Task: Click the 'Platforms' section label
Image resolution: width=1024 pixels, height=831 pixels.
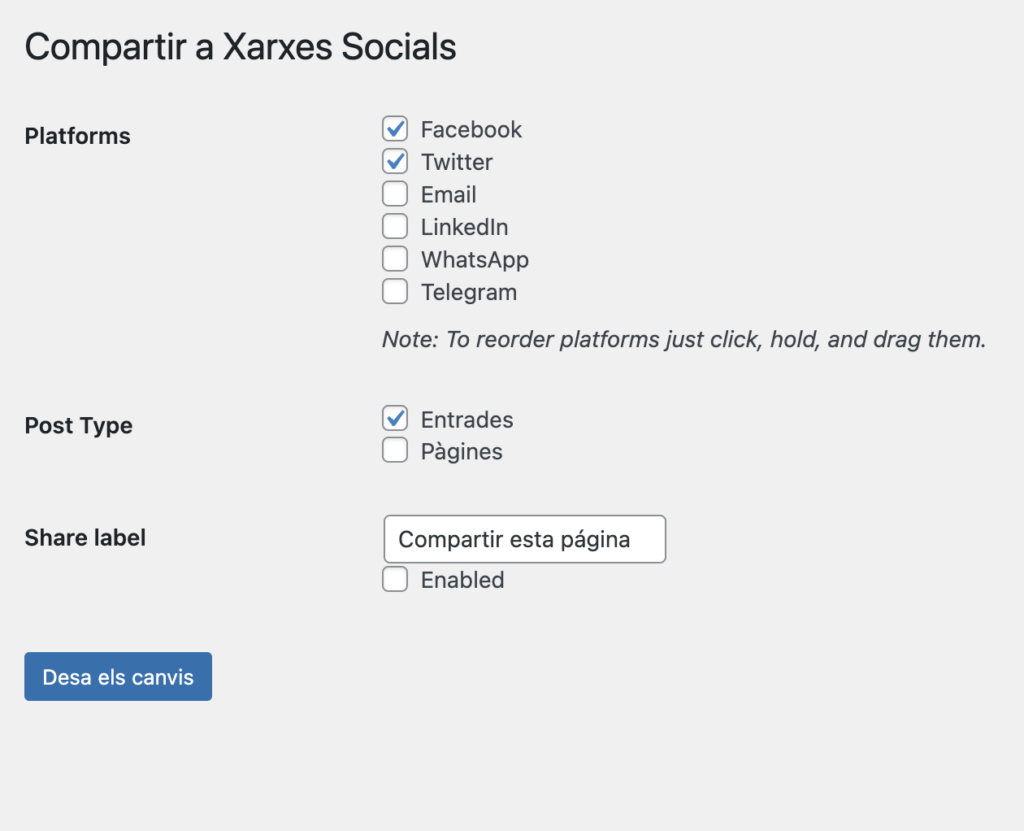Action: (77, 136)
